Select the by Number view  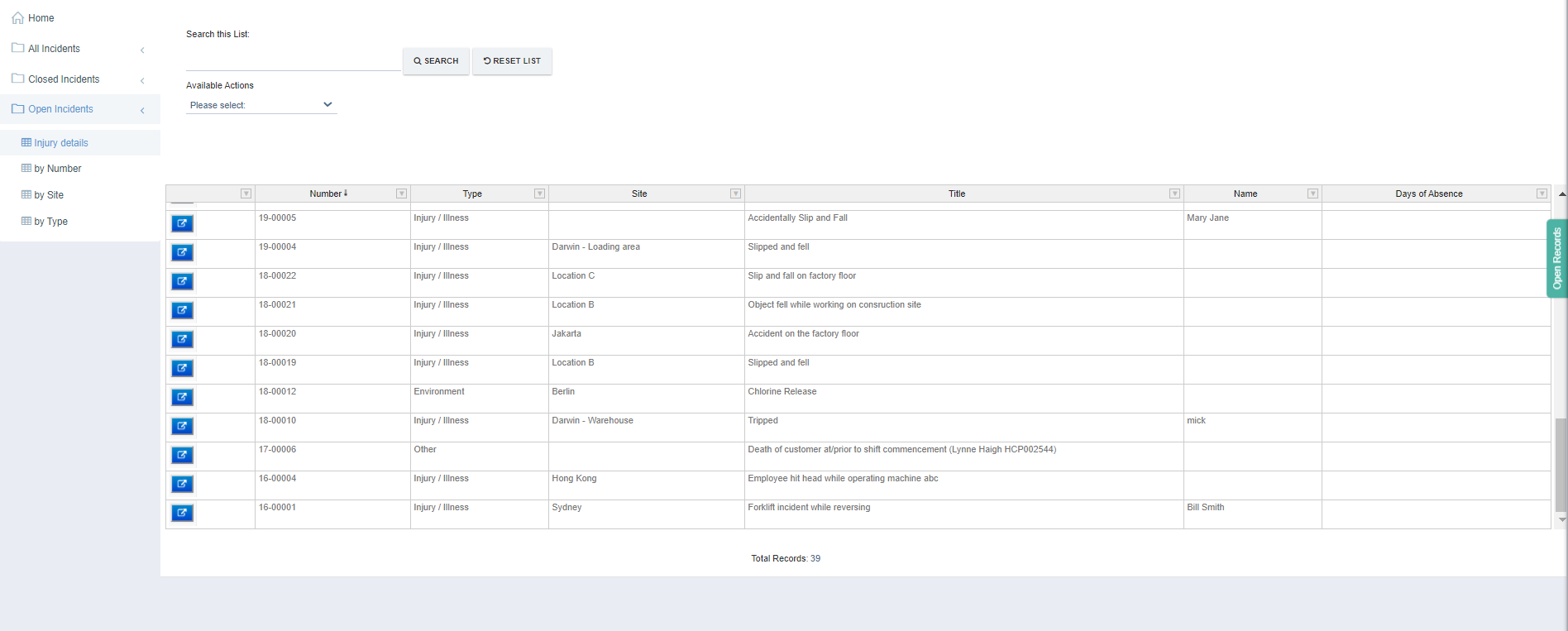click(x=57, y=169)
